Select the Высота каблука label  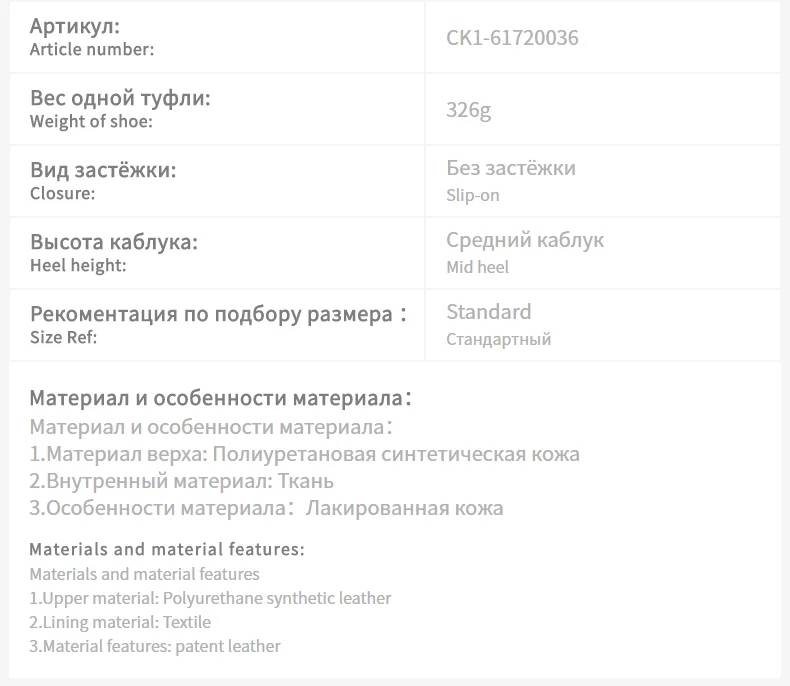[114, 242]
